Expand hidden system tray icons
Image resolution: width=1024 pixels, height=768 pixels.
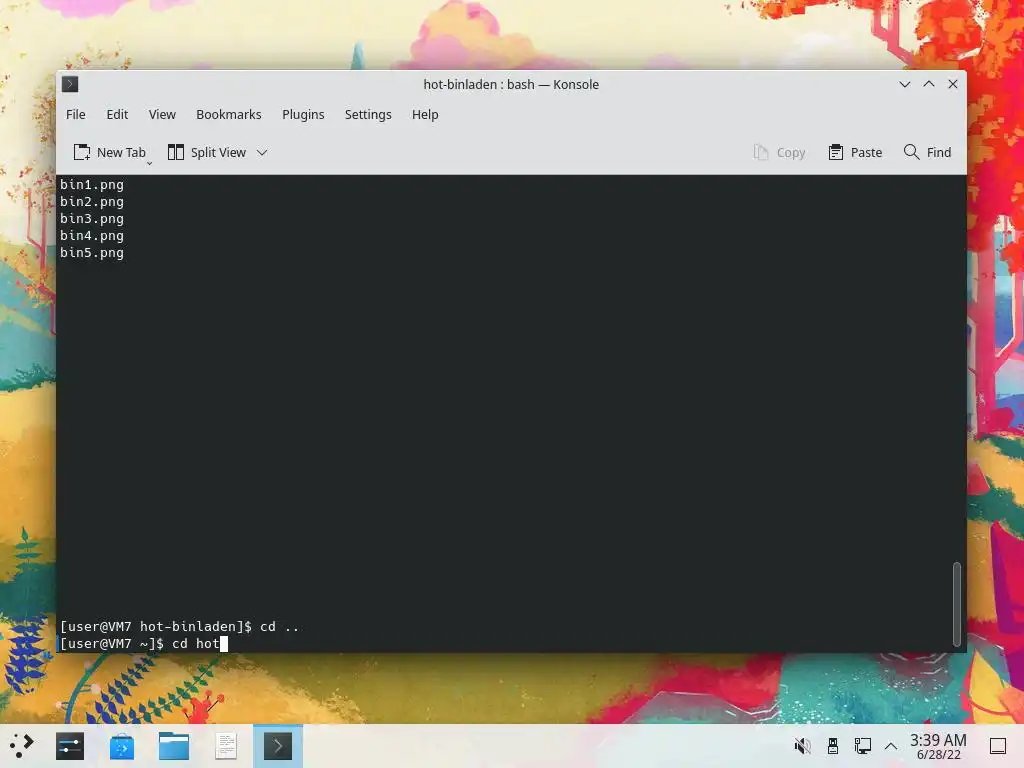point(891,746)
